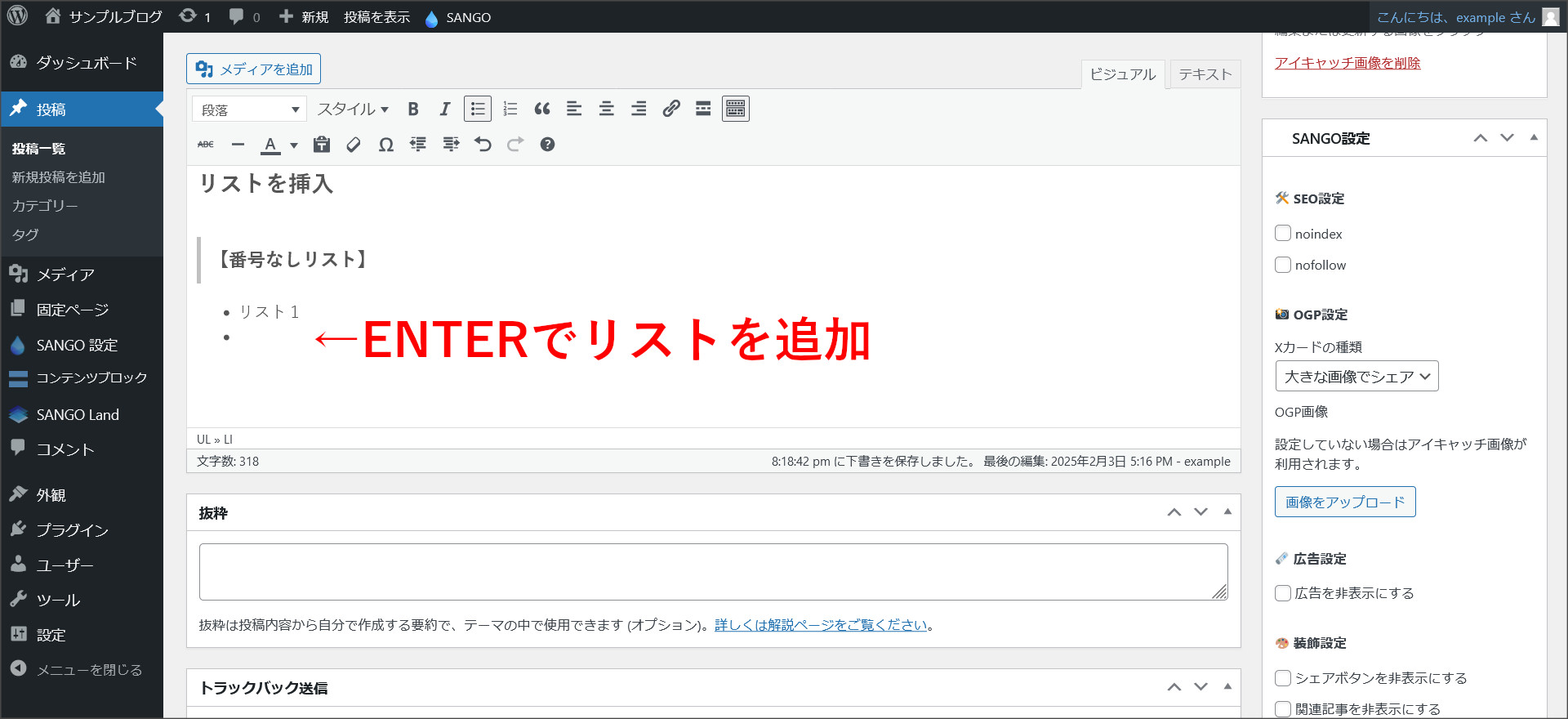Click the メディアを追加 button

click(253, 69)
